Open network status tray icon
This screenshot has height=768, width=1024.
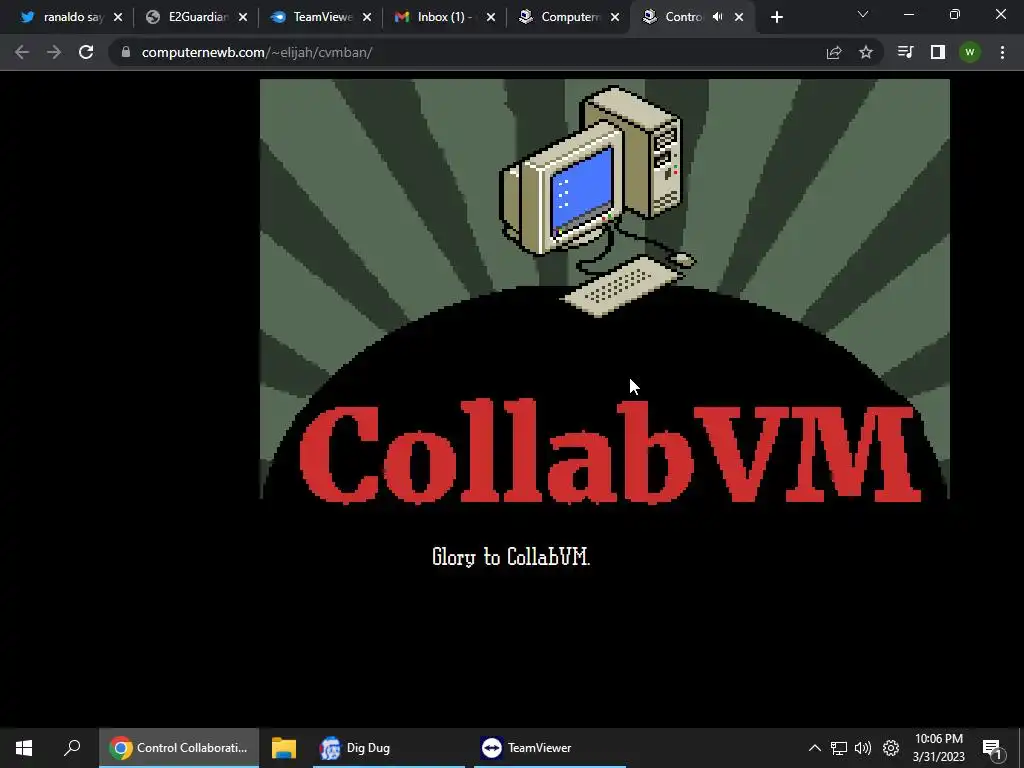pyautogui.click(x=839, y=748)
